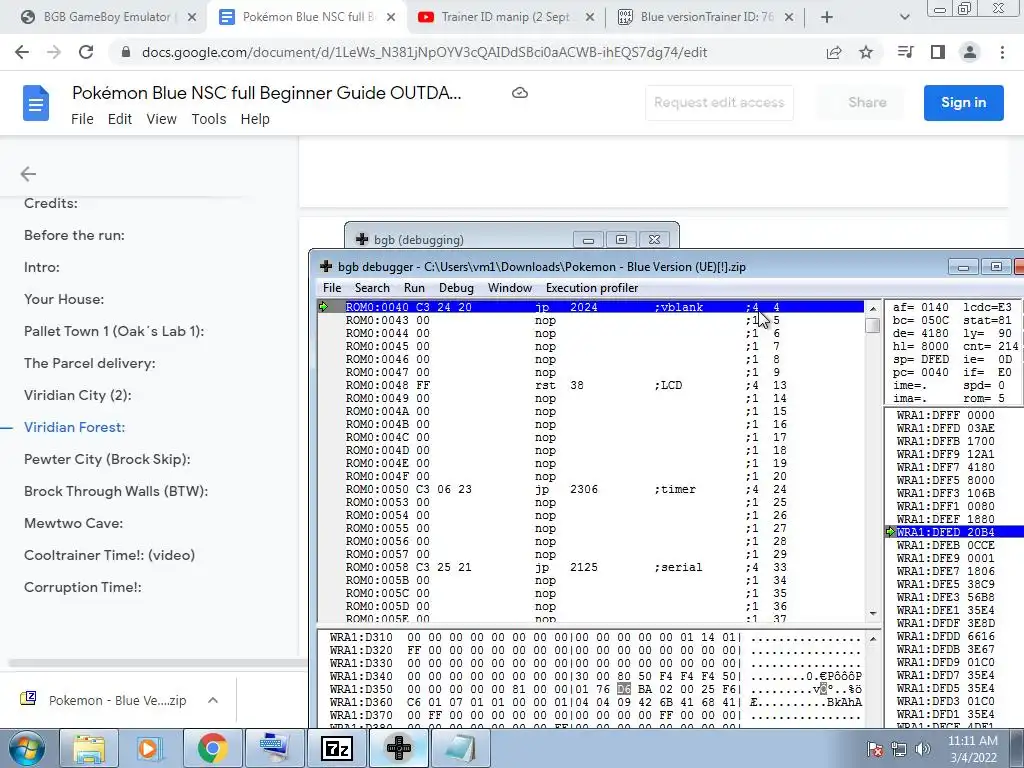Open the notepad-style taskbar icon
Viewport: 1024px width, 768px height.
461,748
